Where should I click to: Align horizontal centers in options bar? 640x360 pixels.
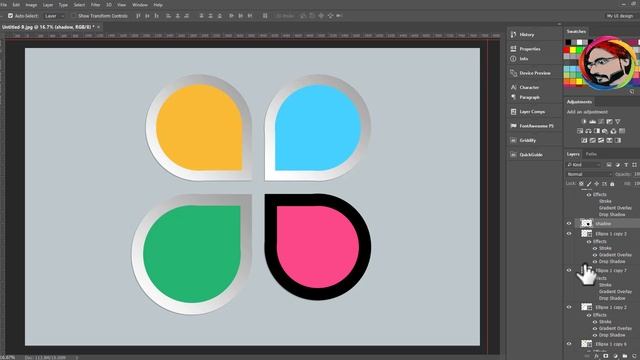point(178,16)
